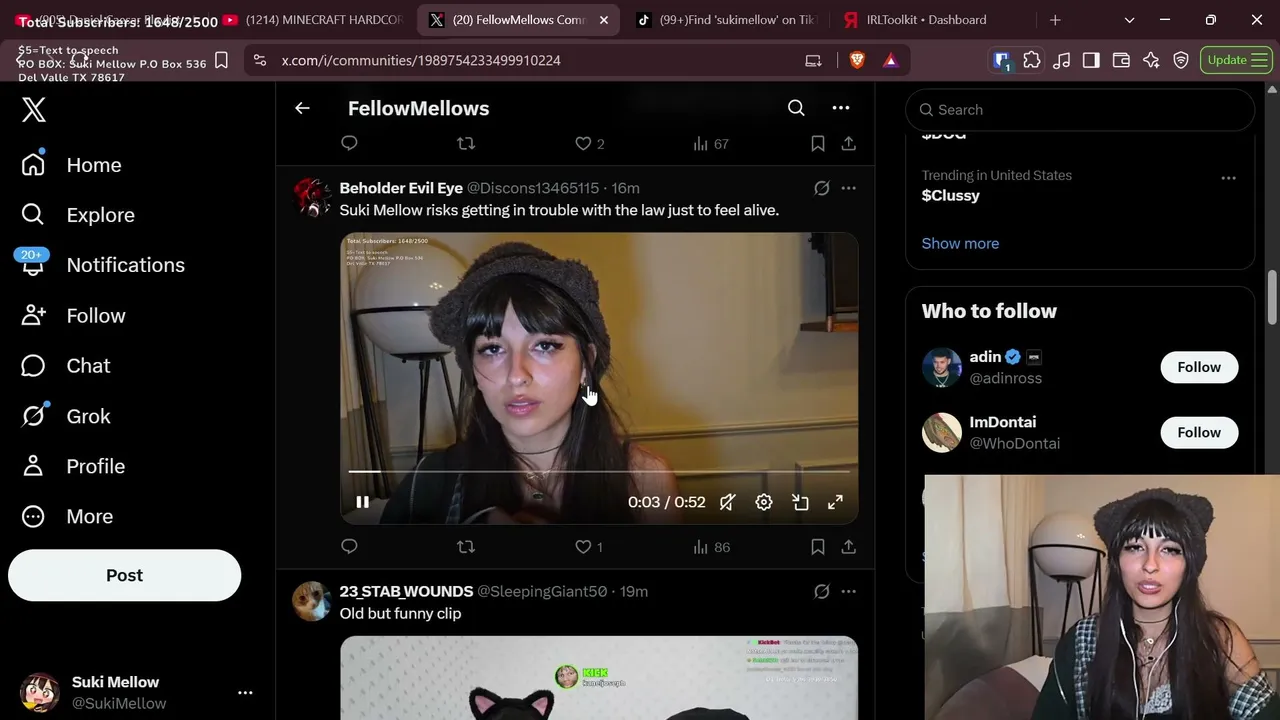Open a new browser tab

[1055, 20]
